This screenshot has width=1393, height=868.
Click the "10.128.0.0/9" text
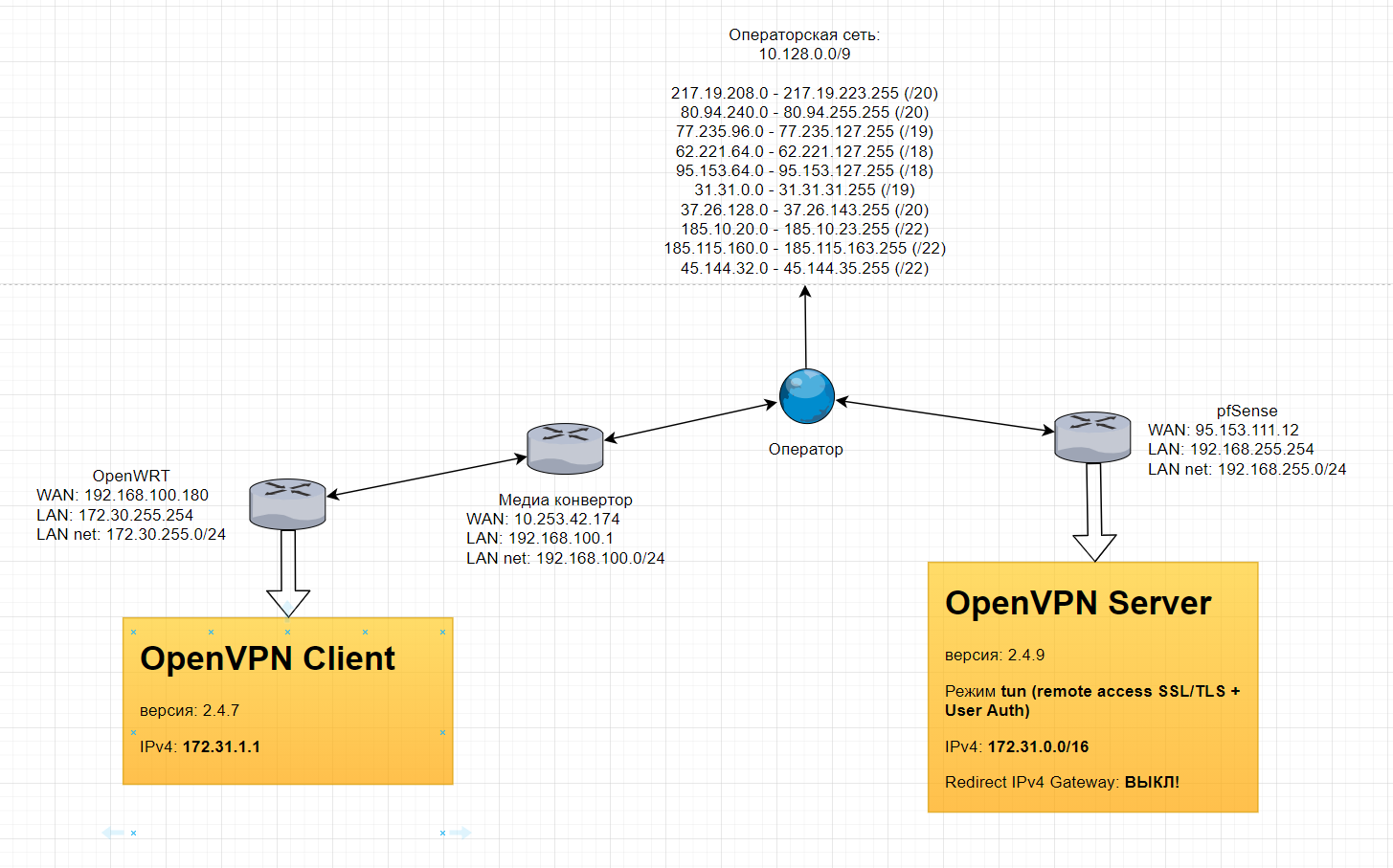pyautogui.click(x=804, y=54)
